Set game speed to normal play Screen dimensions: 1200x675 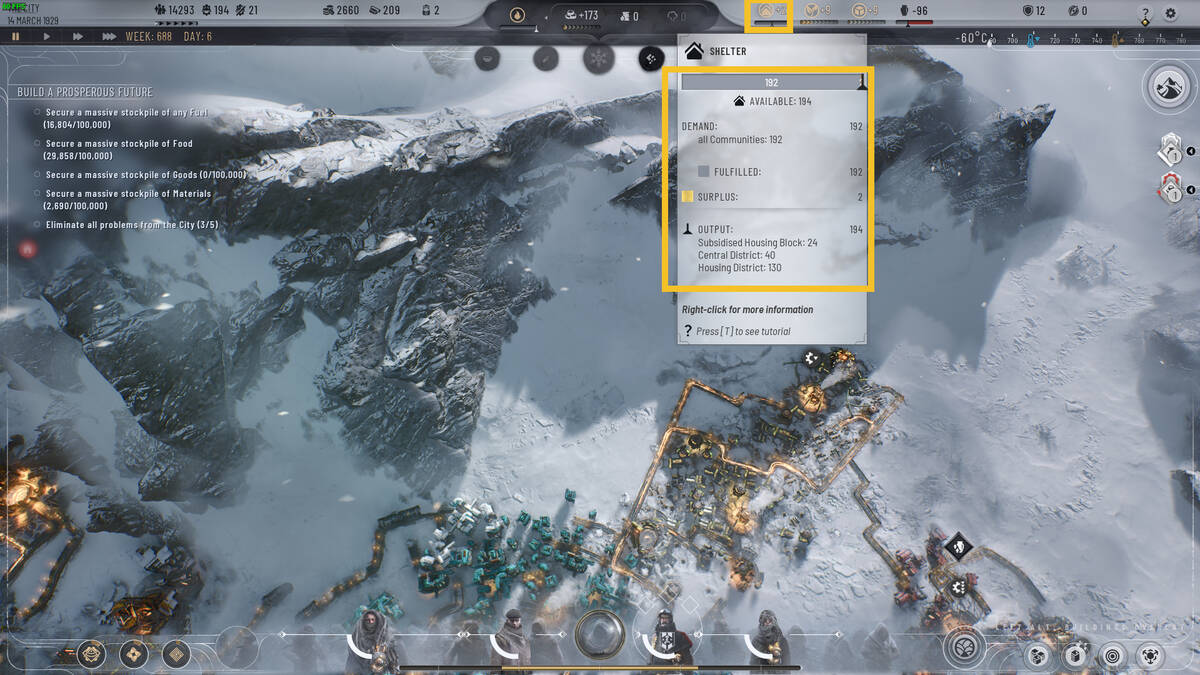coord(46,36)
